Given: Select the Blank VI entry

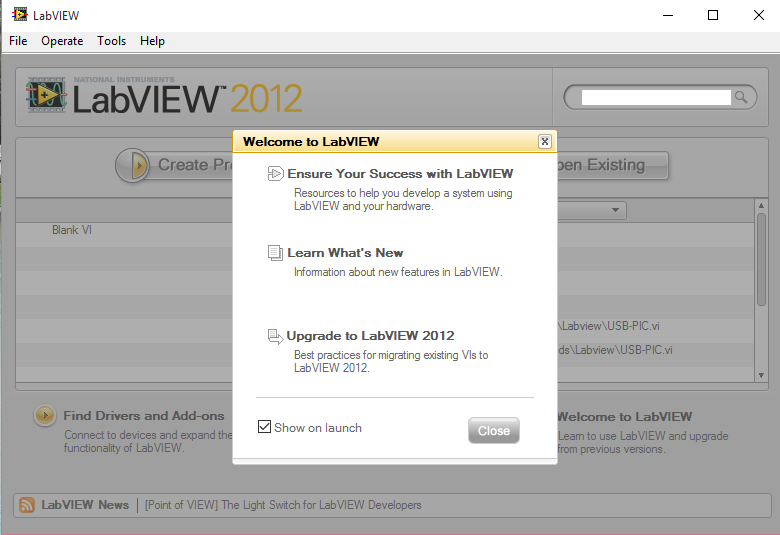Looking at the screenshot, I should pos(72,230).
